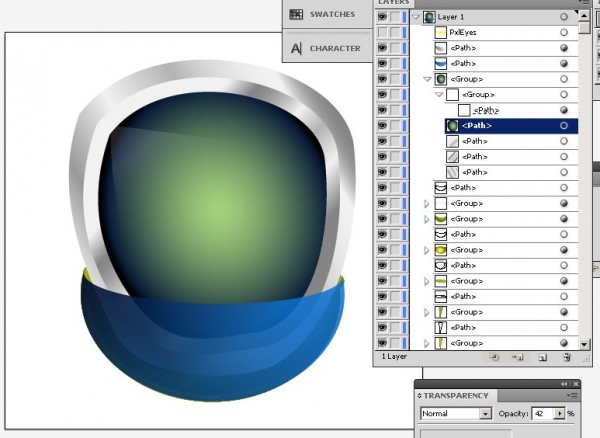The height and width of the screenshot is (438, 600).
Task: Toggle the lock box on Layer 1 row
Action: (x=395, y=17)
